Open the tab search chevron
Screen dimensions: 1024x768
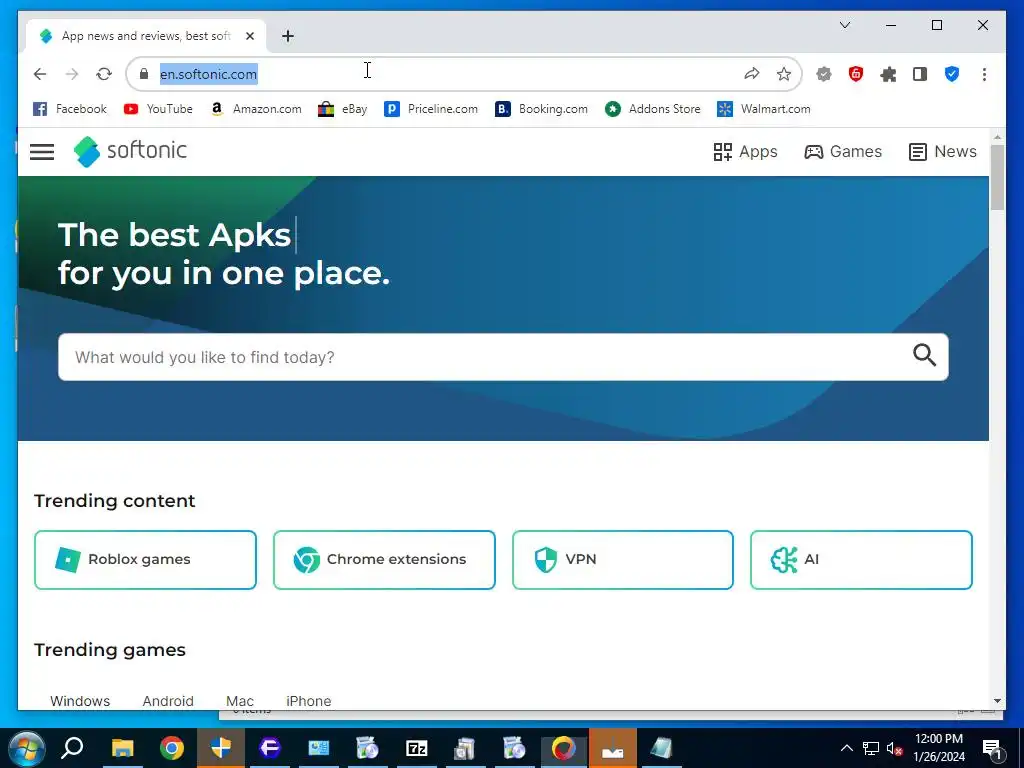(844, 25)
